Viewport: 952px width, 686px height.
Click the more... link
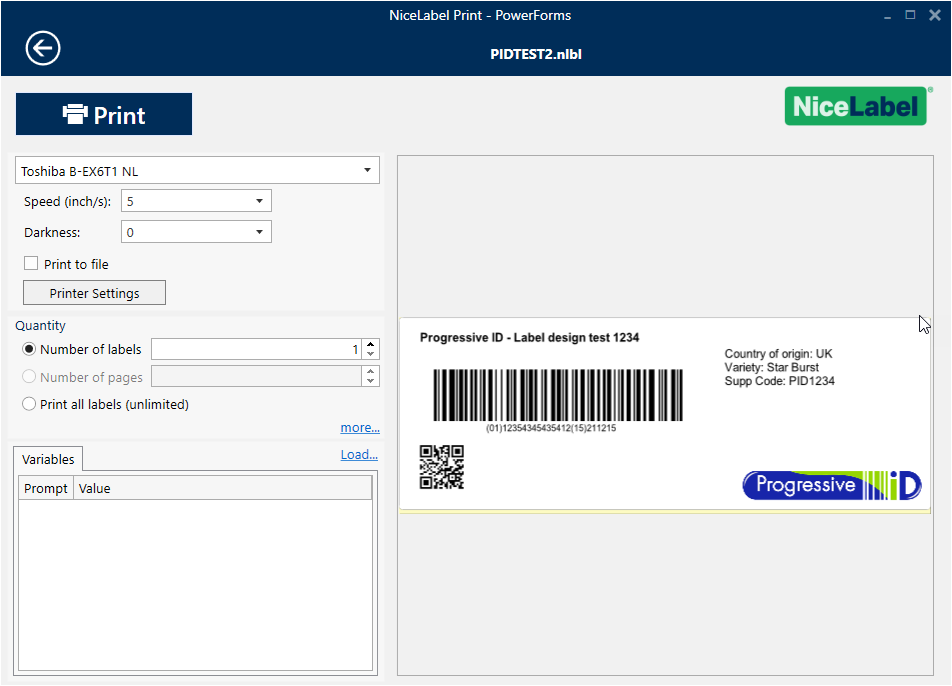pos(360,427)
